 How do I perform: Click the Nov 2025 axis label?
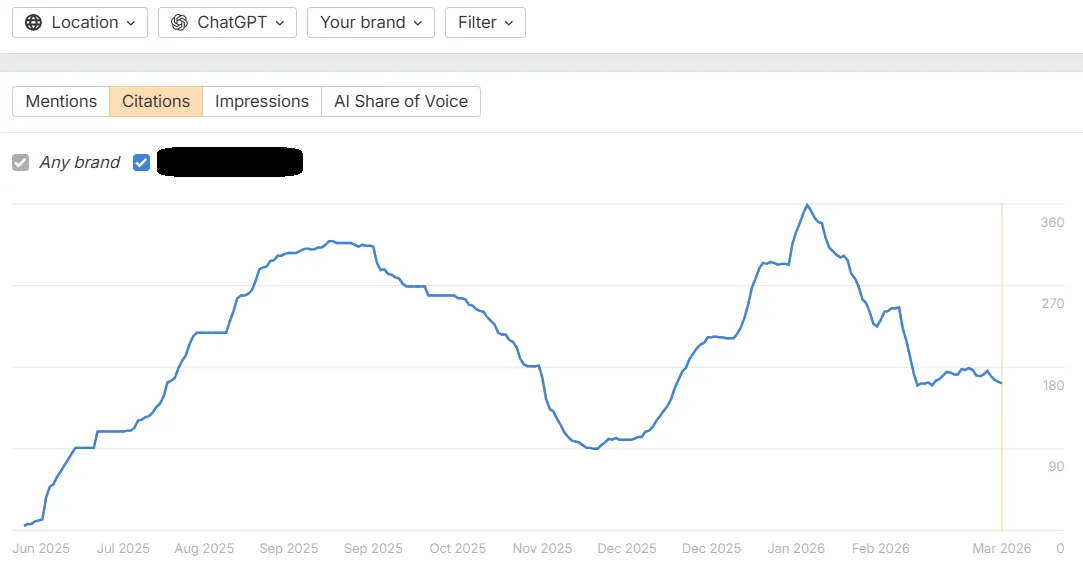[x=542, y=548]
